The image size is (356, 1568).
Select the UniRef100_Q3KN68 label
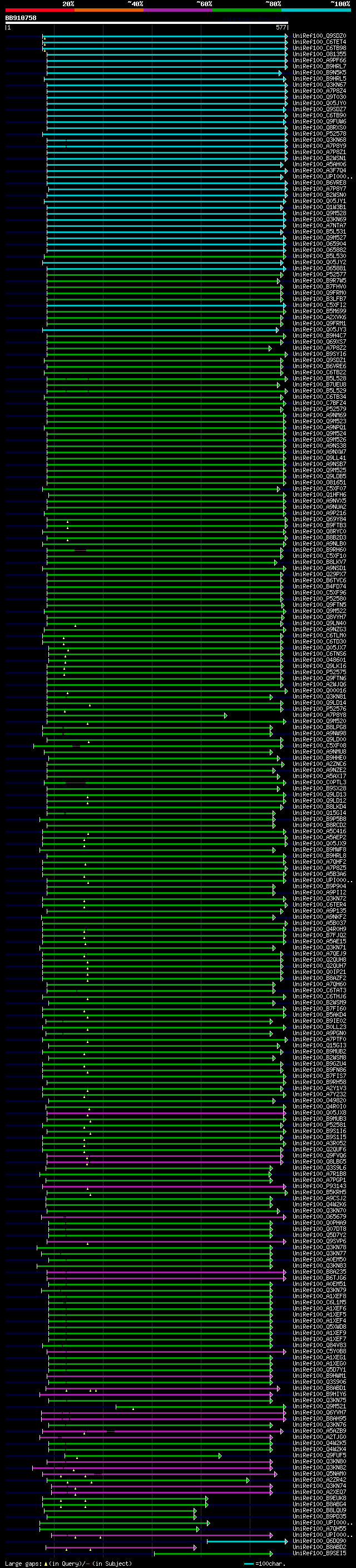click(319, 140)
